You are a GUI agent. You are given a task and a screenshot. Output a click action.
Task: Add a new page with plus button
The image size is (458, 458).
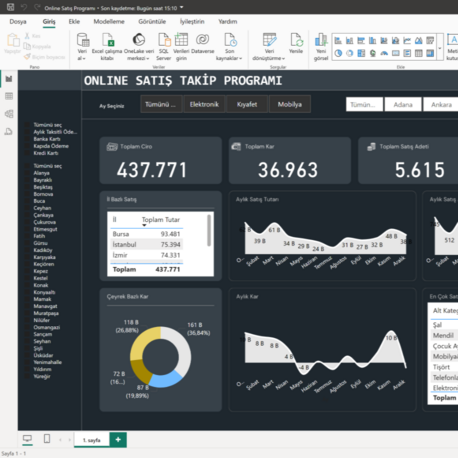(118, 440)
